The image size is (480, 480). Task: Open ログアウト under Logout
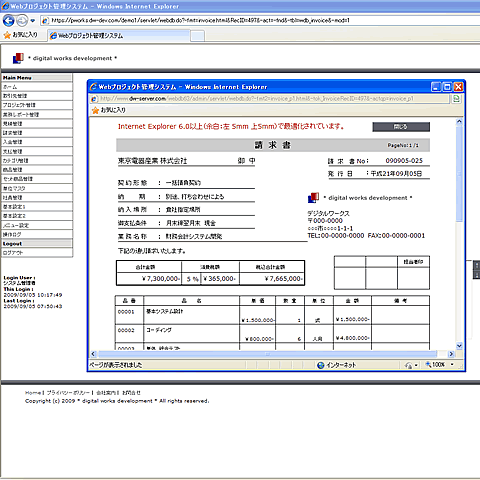(37, 253)
